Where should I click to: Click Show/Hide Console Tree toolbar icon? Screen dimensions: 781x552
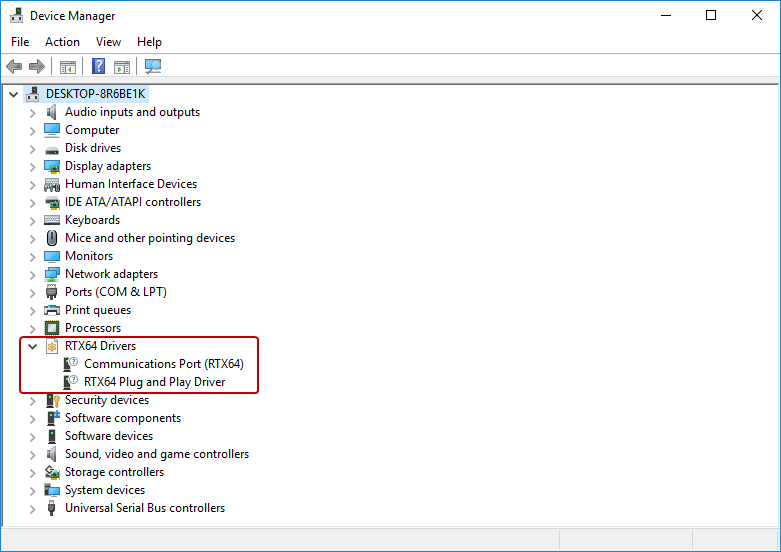click(x=68, y=66)
